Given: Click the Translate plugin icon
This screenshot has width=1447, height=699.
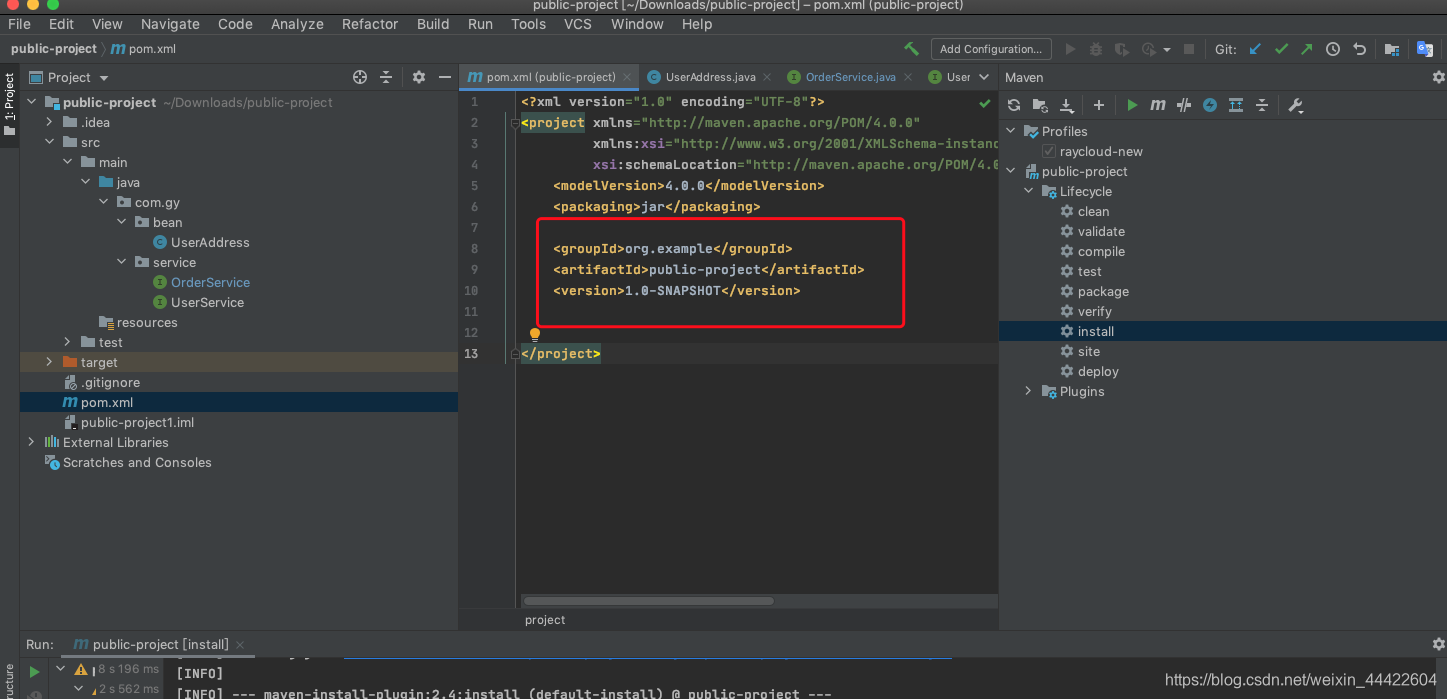Looking at the screenshot, I should 1425,48.
